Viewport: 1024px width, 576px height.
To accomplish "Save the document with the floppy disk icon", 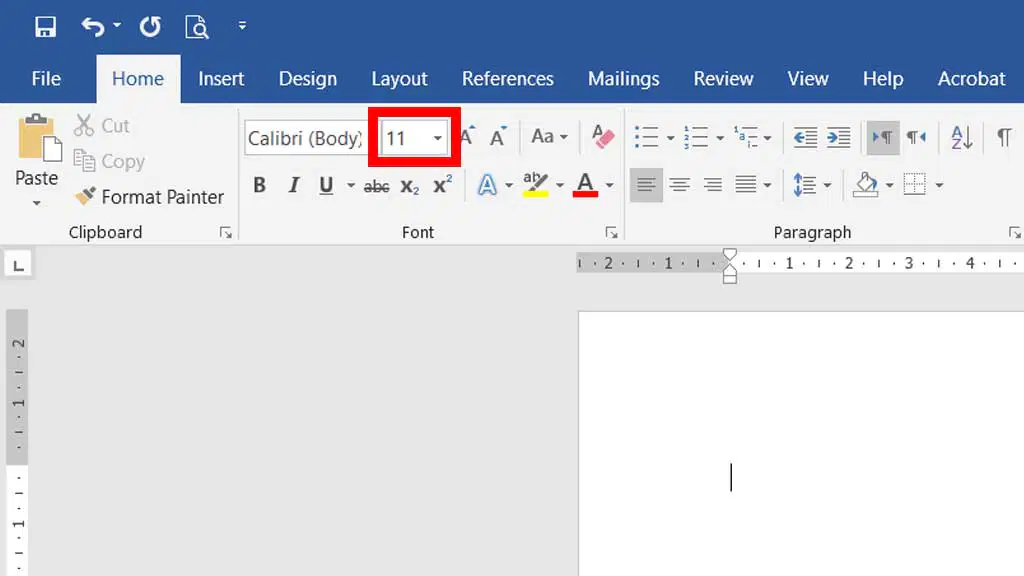I will tap(46, 27).
